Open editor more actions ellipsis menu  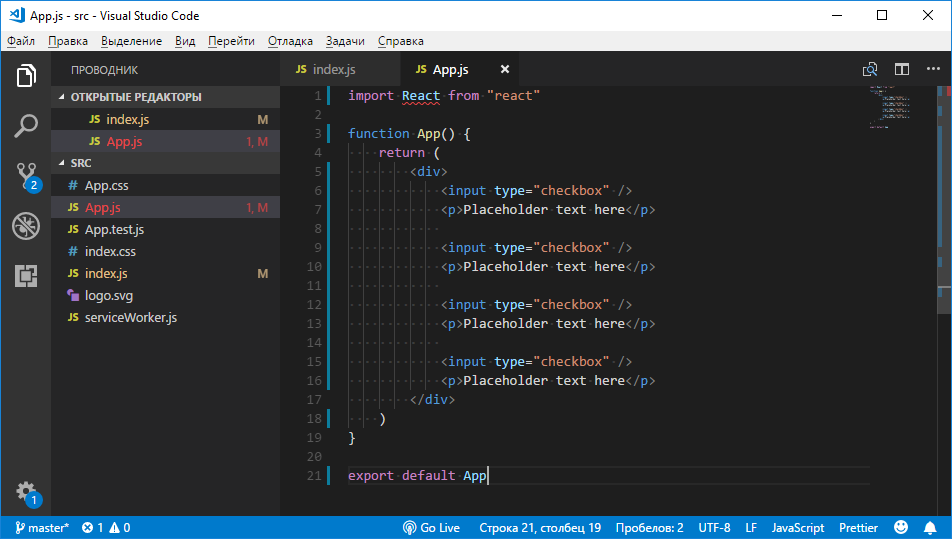click(x=933, y=69)
